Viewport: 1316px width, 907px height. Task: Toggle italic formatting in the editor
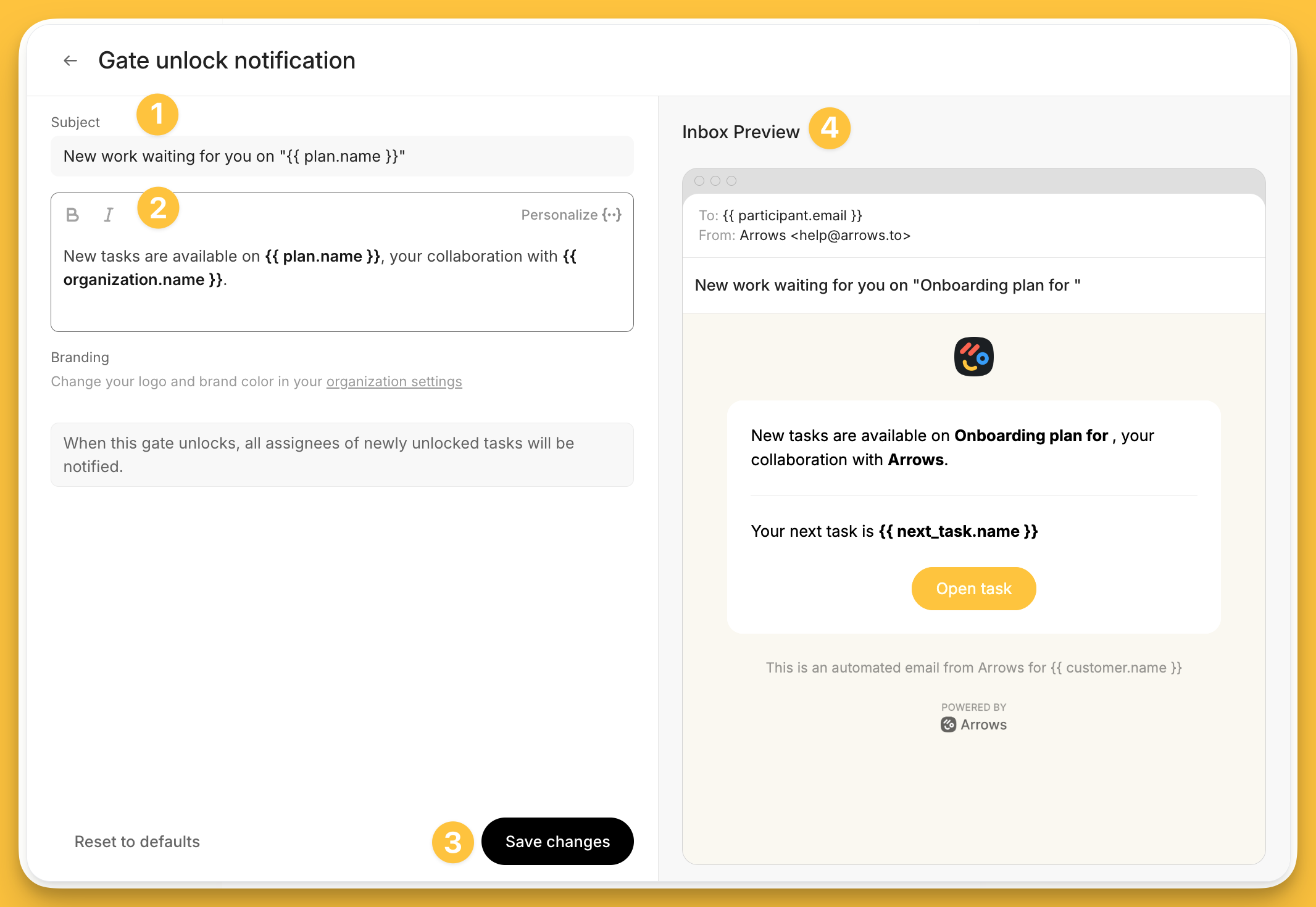pos(109,215)
